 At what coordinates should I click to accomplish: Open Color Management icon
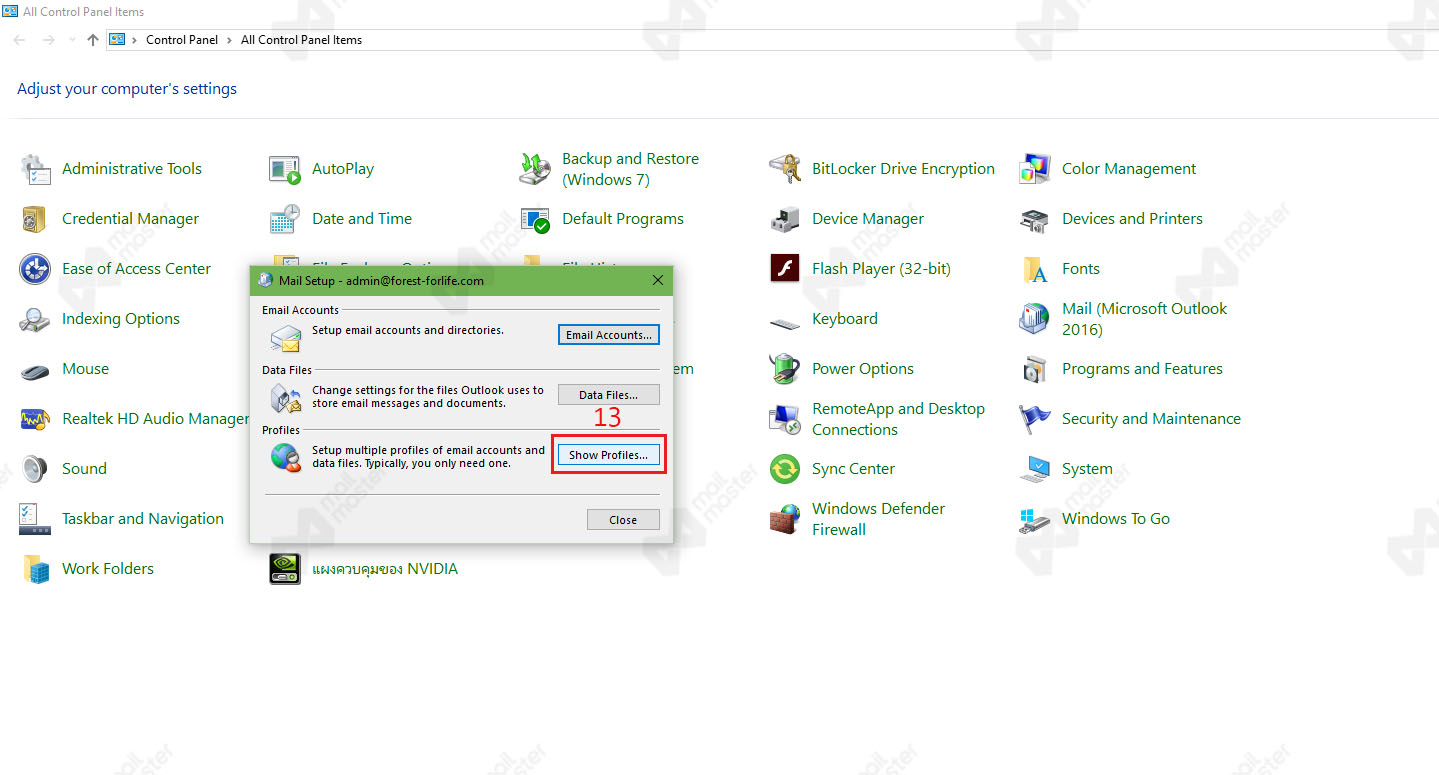coord(1035,169)
